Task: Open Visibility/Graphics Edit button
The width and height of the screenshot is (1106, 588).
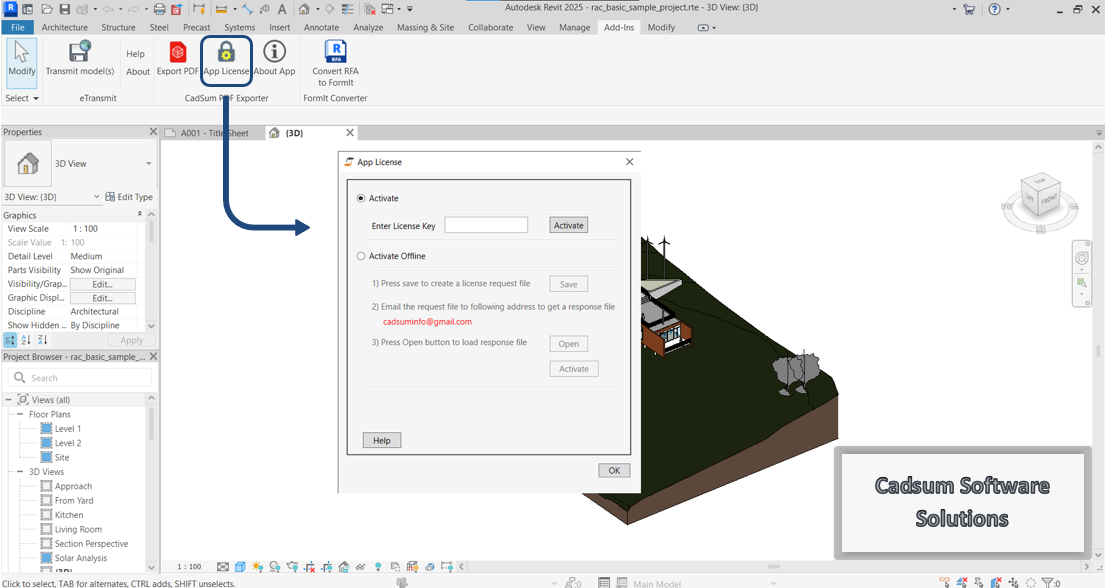Action: click(x=103, y=284)
